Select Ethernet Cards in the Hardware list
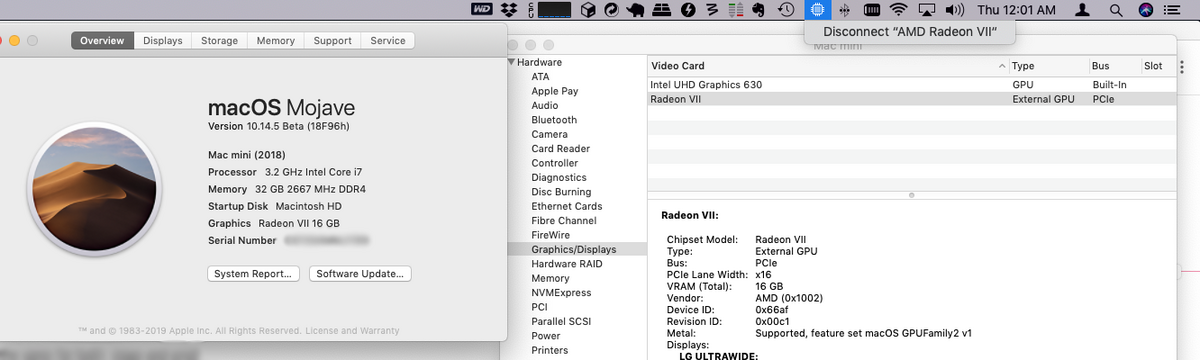This screenshot has height=360, width=1200. (566, 207)
